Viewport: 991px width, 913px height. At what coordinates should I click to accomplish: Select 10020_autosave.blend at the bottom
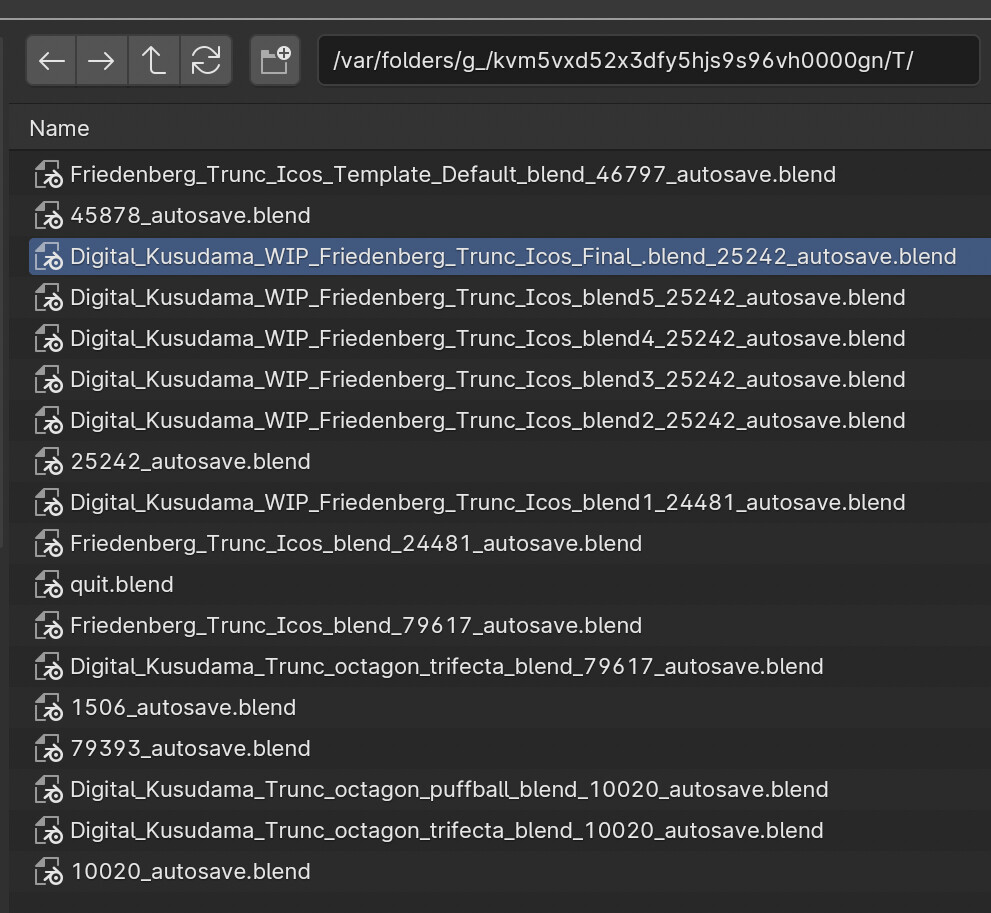click(x=190, y=871)
